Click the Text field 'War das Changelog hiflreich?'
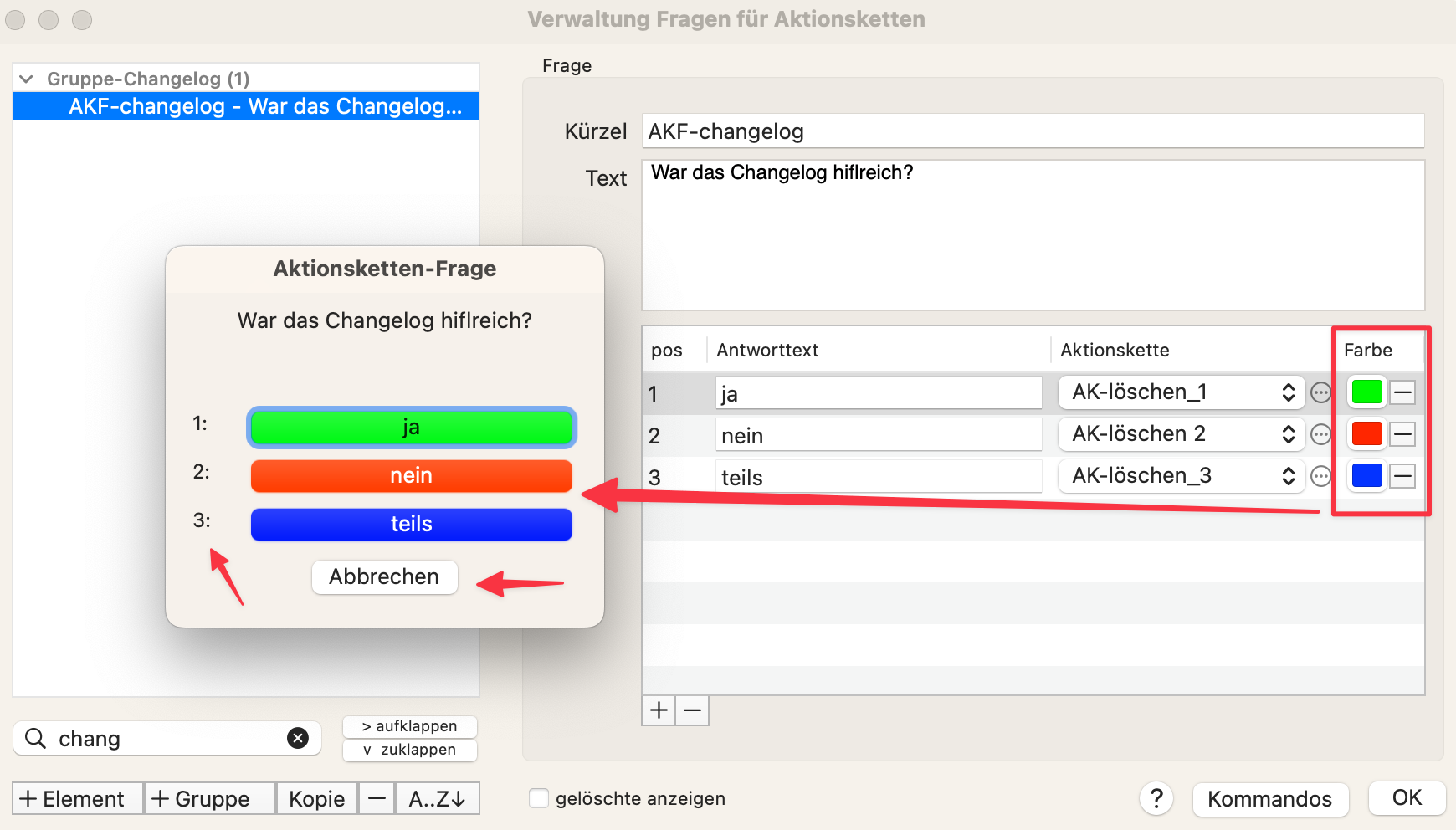Image resolution: width=1456 pixels, height=830 pixels. point(1033,235)
